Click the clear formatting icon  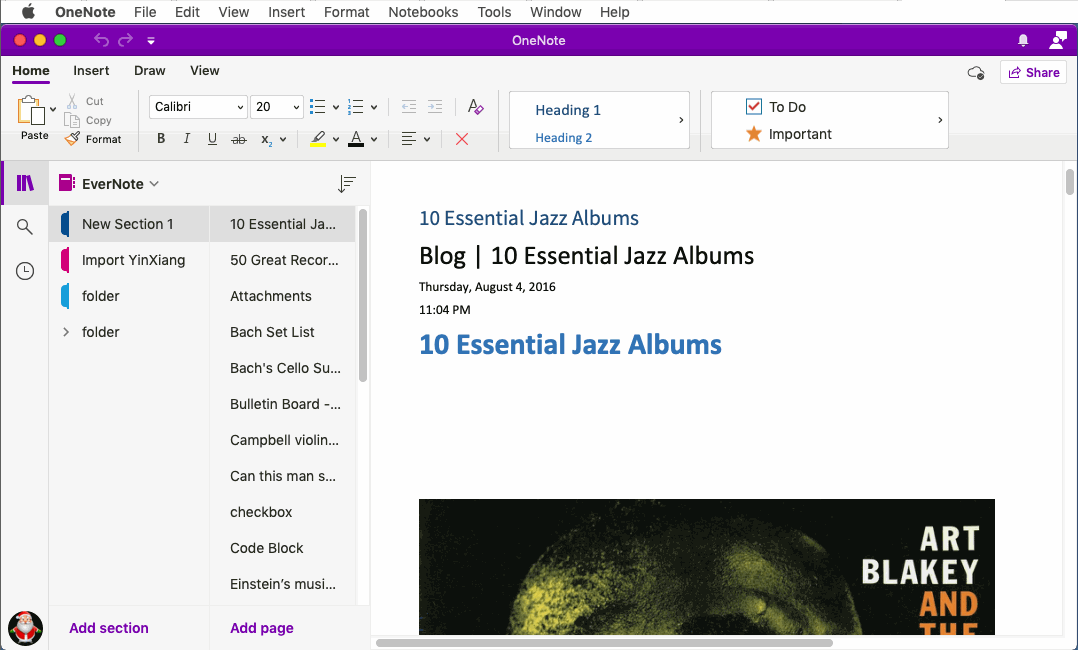[475, 107]
